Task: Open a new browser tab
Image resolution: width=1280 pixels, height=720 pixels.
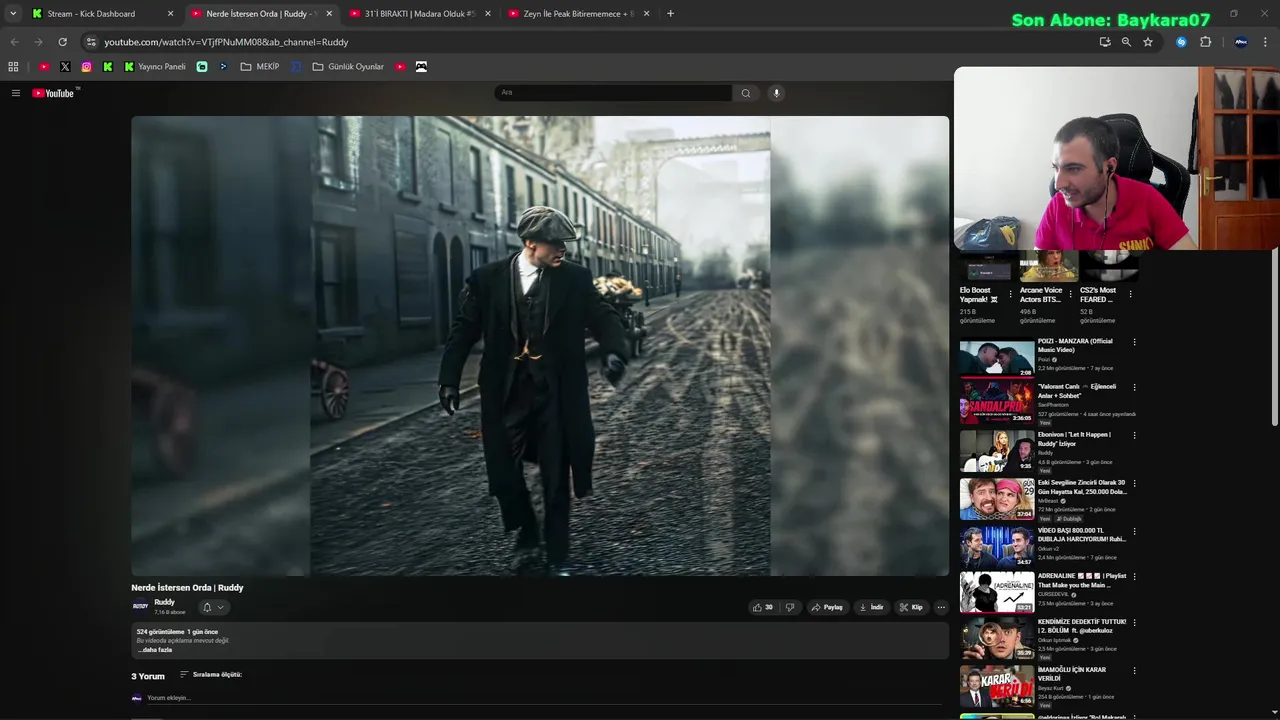Action: (x=670, y=14)
